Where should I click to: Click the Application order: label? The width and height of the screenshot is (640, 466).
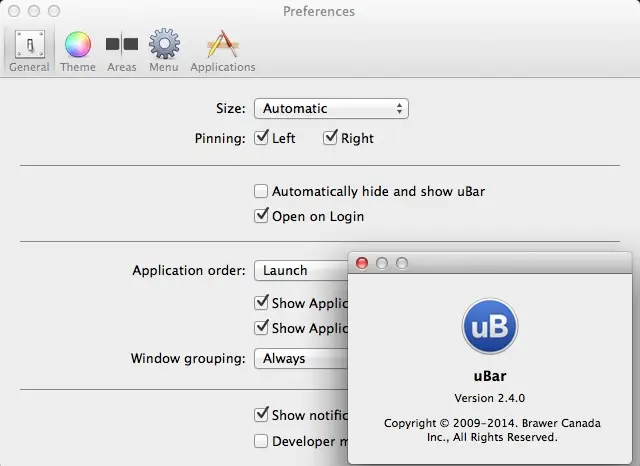pos(189,271)
